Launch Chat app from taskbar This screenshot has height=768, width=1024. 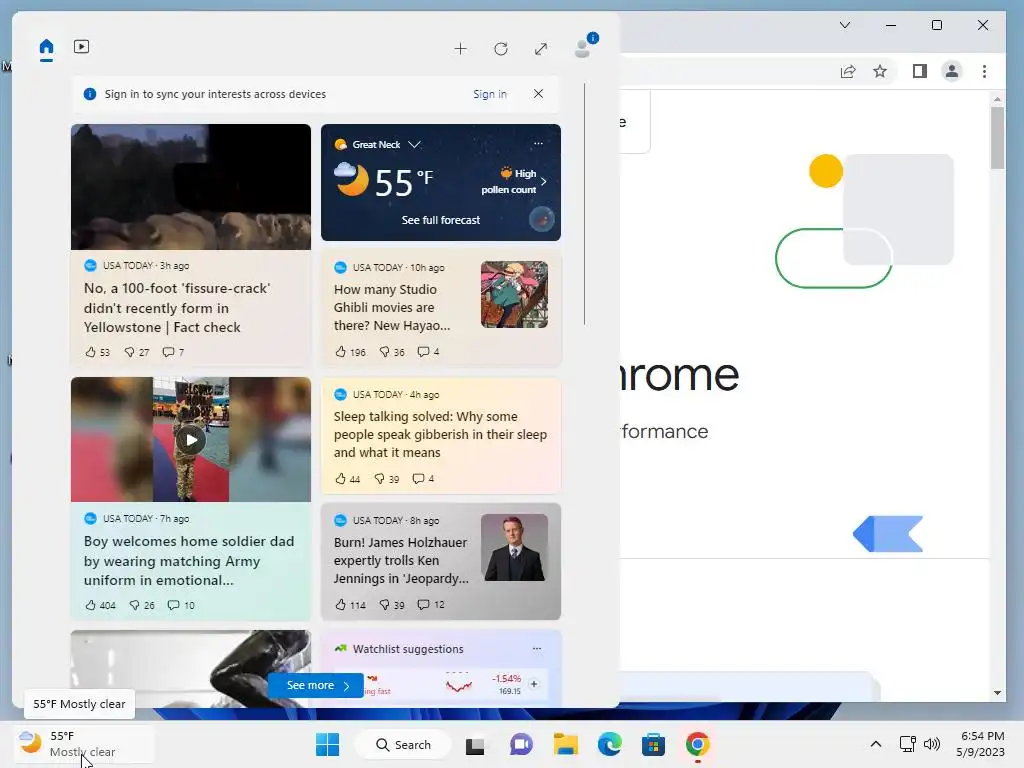tap(521, 744)
